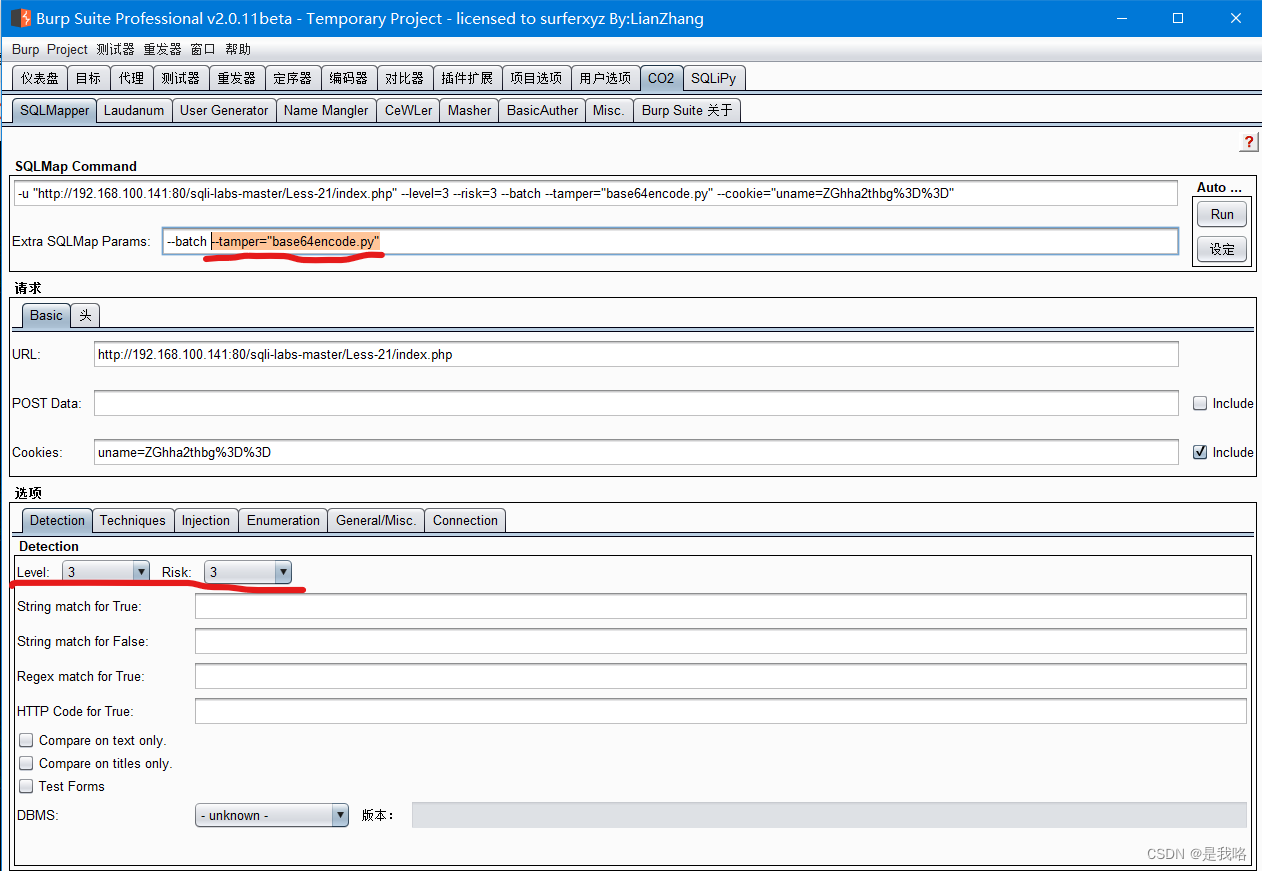Click the 设定 settings button
This screenshot has height=871, width=1262.
point(1221,249)
